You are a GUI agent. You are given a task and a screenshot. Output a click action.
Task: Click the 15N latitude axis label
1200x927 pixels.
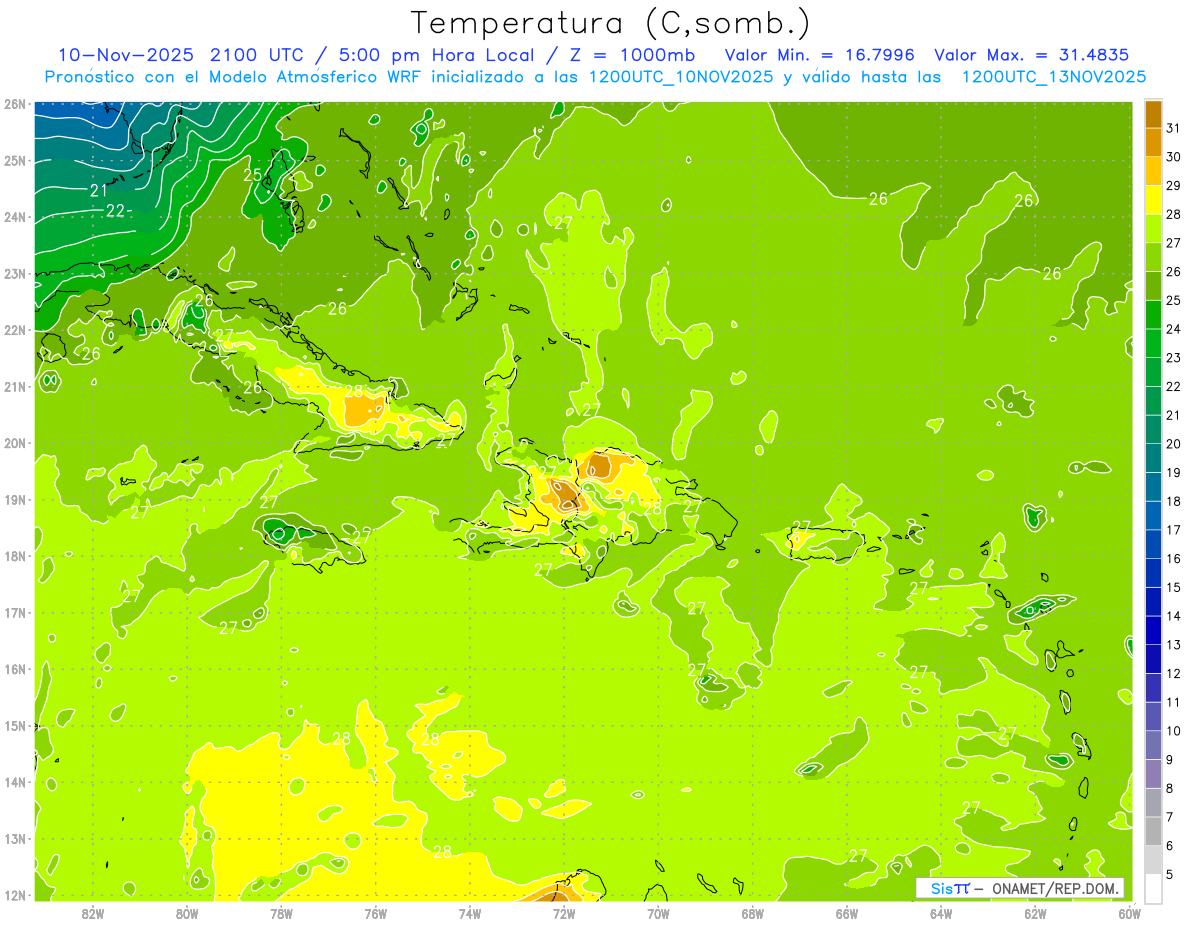coord(15,726)
